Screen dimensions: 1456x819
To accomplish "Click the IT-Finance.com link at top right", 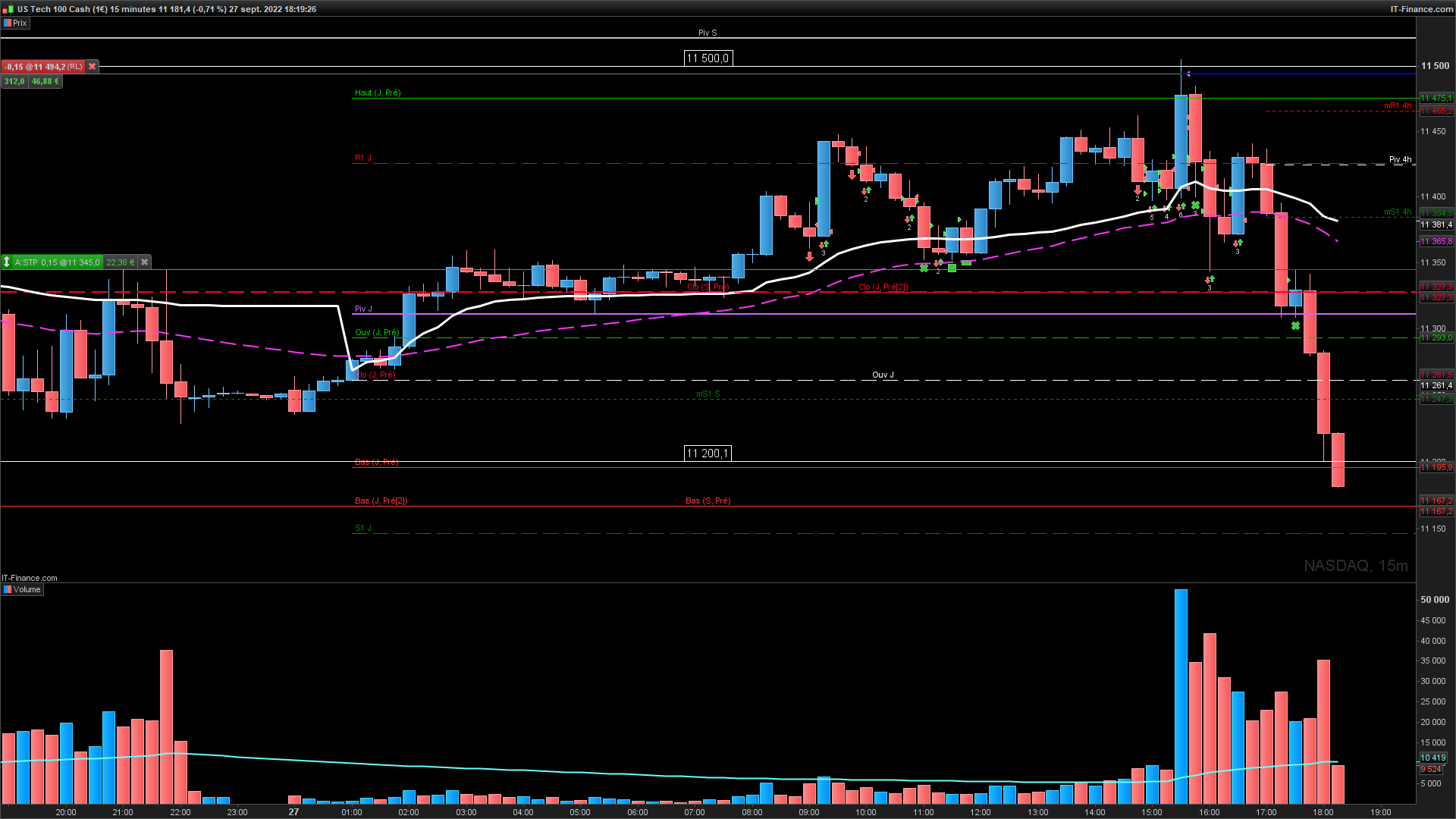I will pos(1421,9).
